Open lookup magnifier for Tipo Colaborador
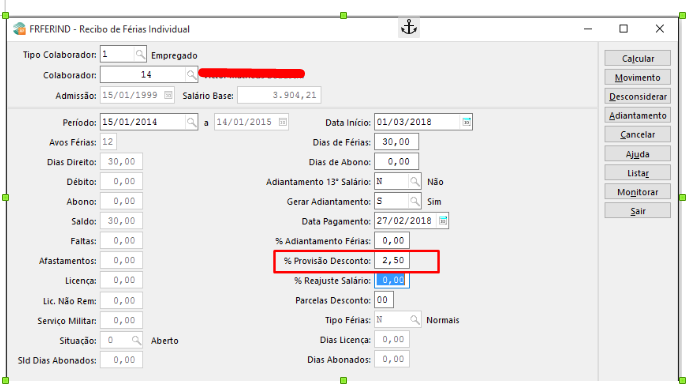The width and height of the screenshot is (688, 390). click(140, 54)
